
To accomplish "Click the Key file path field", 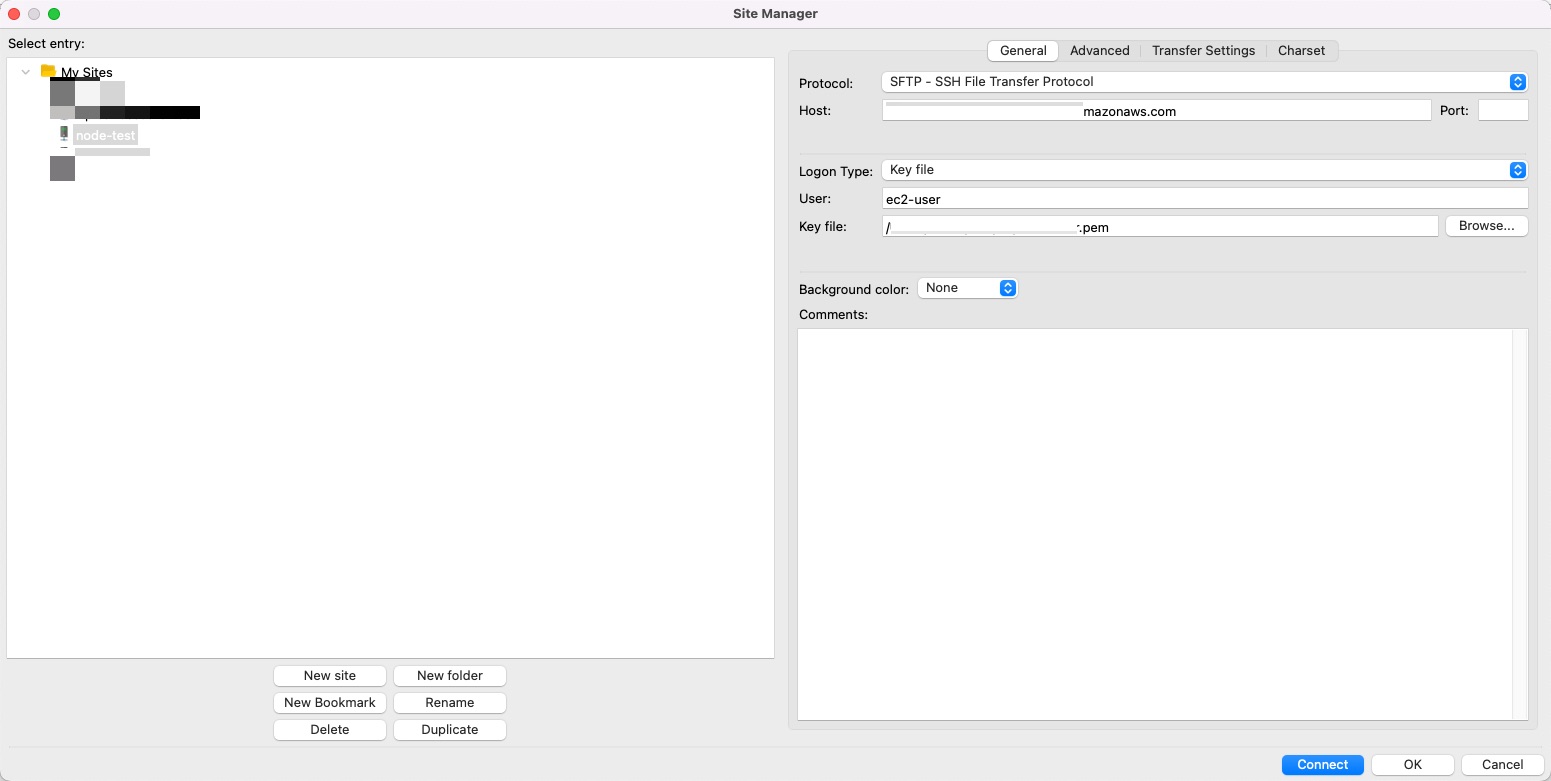I will click(1160, 227).
